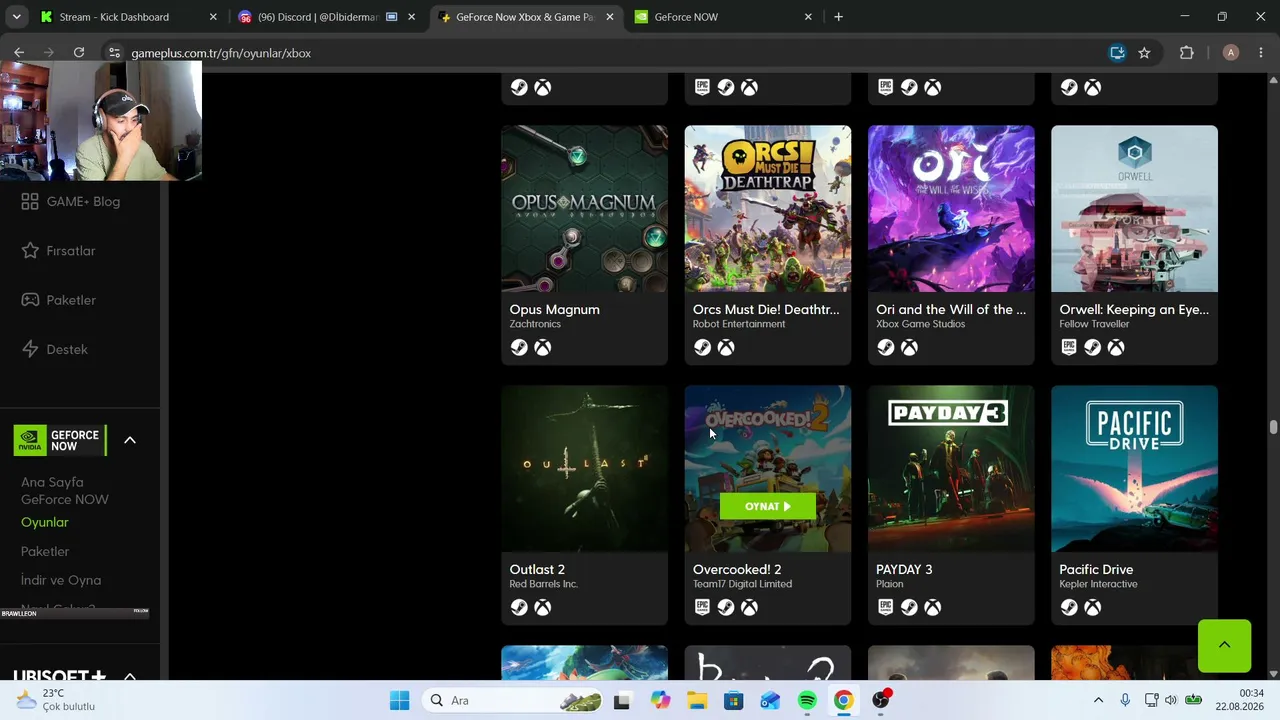Select the GeForce Now Xbox & Game Pass tab
This screenshot has width=1280, height=720.
tap(524, 17)
